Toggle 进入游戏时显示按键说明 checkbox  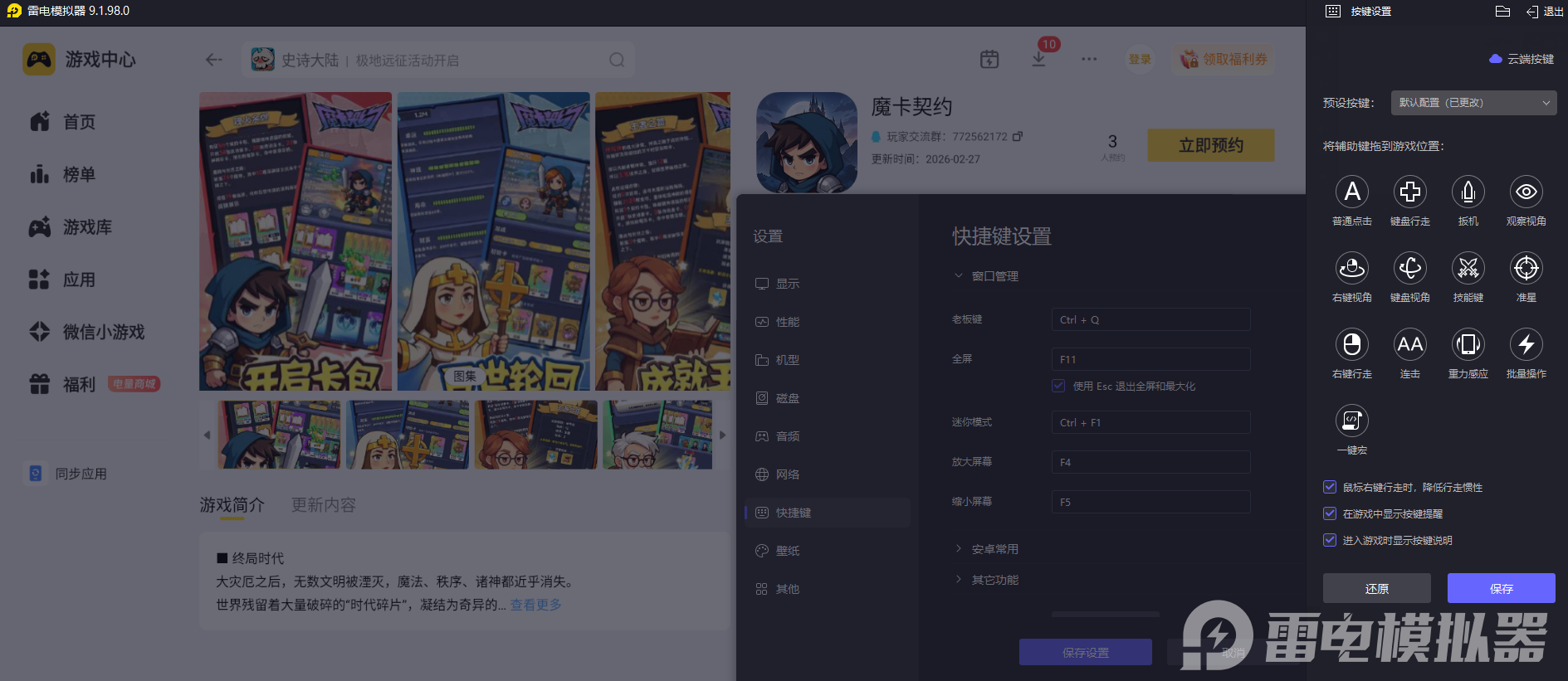click(x=1330, y=540)
